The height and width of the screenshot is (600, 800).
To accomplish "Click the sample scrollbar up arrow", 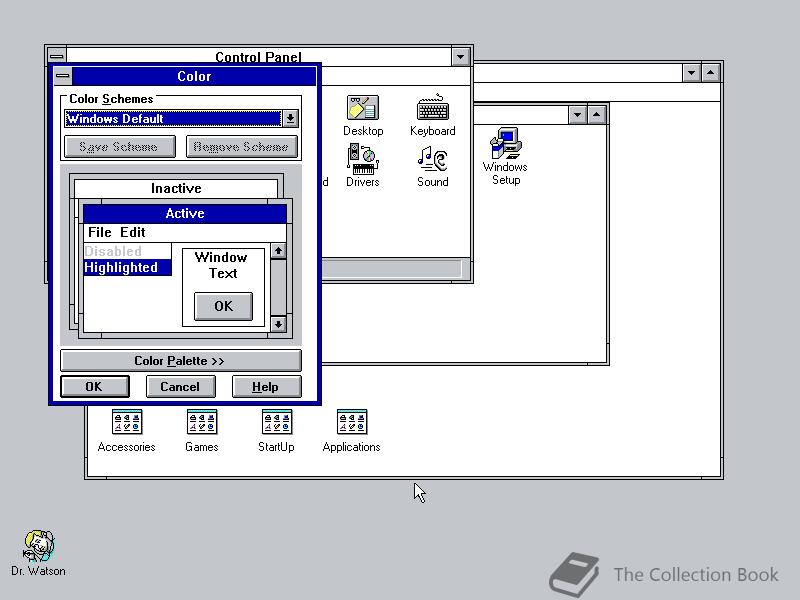I will (x=278, y=251).
